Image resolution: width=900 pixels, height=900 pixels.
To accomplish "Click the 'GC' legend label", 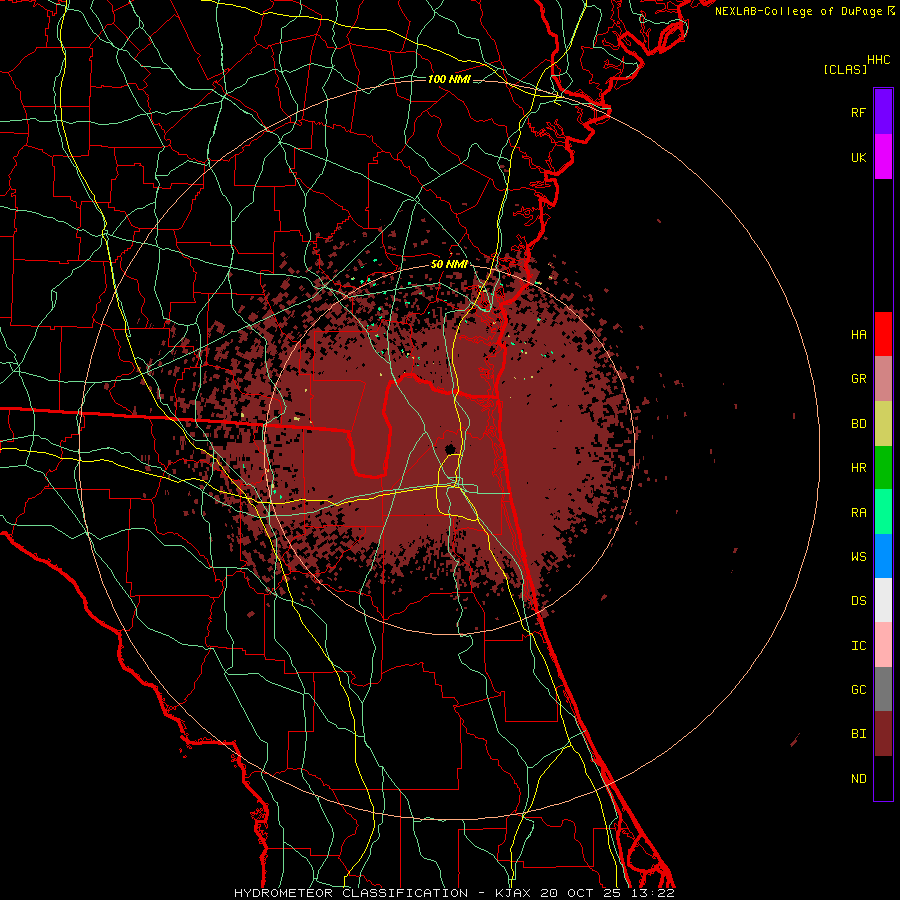I will [x=858, y=690].
